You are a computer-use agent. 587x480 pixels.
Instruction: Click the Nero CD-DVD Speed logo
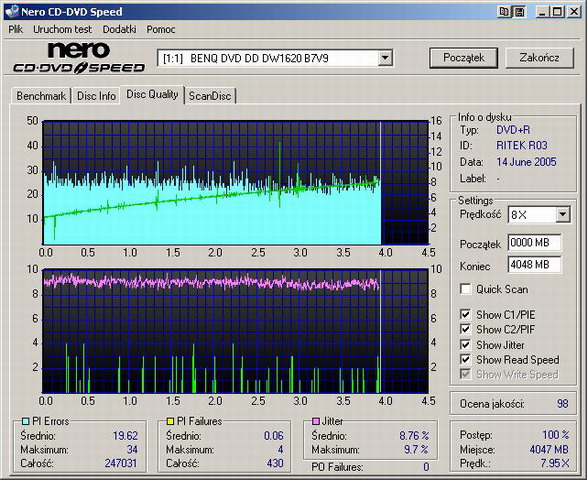(79, 58)
